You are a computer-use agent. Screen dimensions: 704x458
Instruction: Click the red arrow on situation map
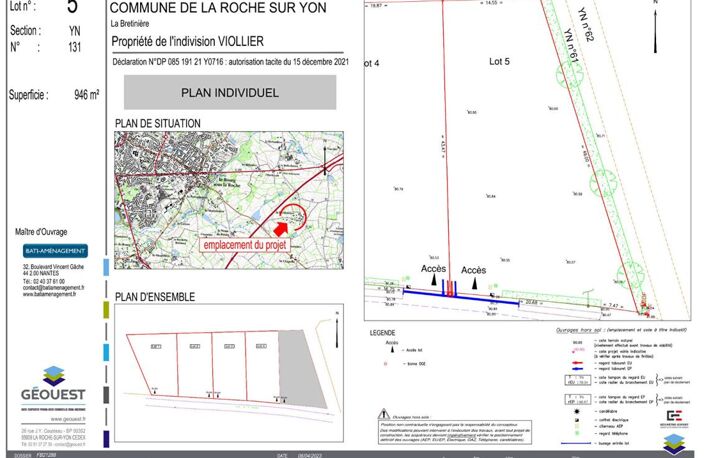pyautogui.click(x=281, y=229)
